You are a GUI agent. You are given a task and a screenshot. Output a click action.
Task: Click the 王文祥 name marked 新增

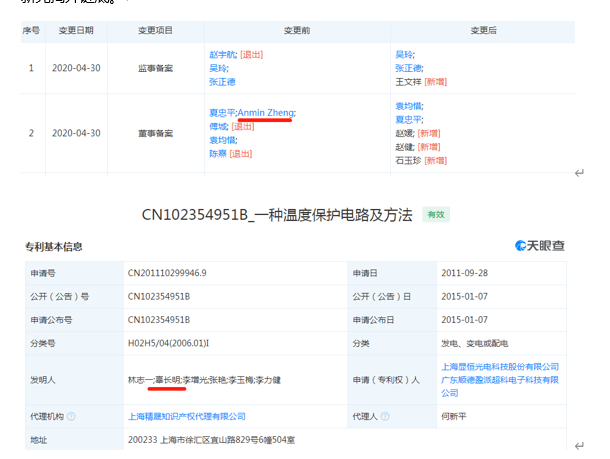[x=408, y=82]
